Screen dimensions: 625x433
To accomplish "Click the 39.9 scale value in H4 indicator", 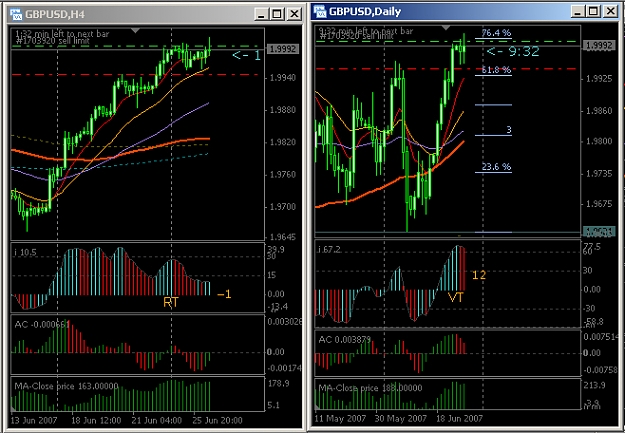I will coord(277,249).
